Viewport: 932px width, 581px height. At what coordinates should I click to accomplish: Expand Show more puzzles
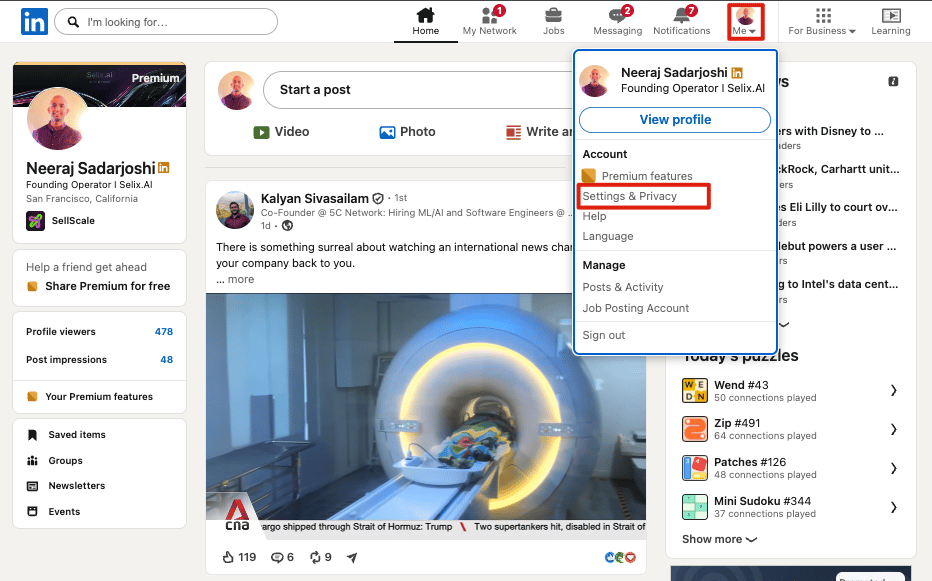[x=719, y=539]
